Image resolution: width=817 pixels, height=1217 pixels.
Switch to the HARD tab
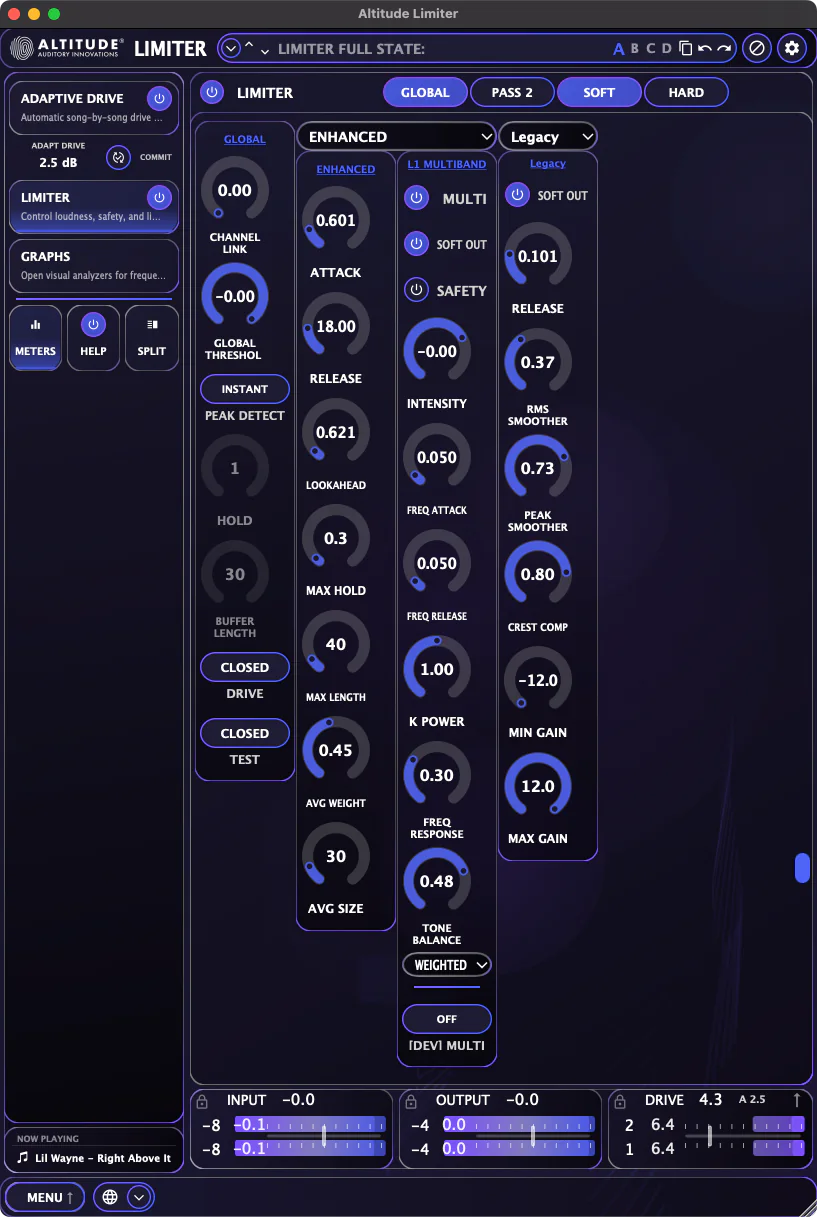pyautogui.click(x=686, y=92)
